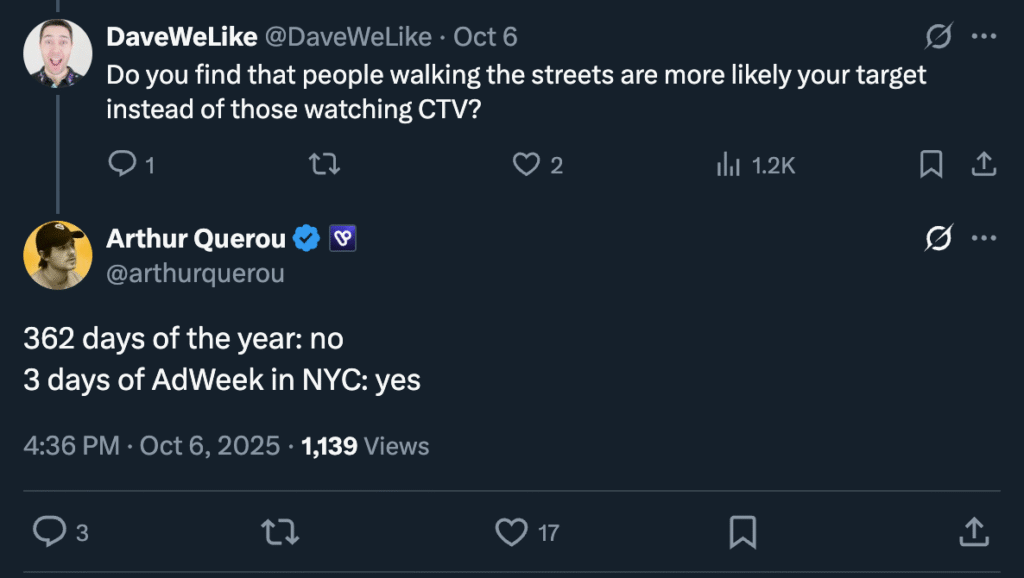Screen dimensions: 1024x578
Task: Reply to Arthur Querou's tweet
Action: pyautogui.click(x=49, y=532)
